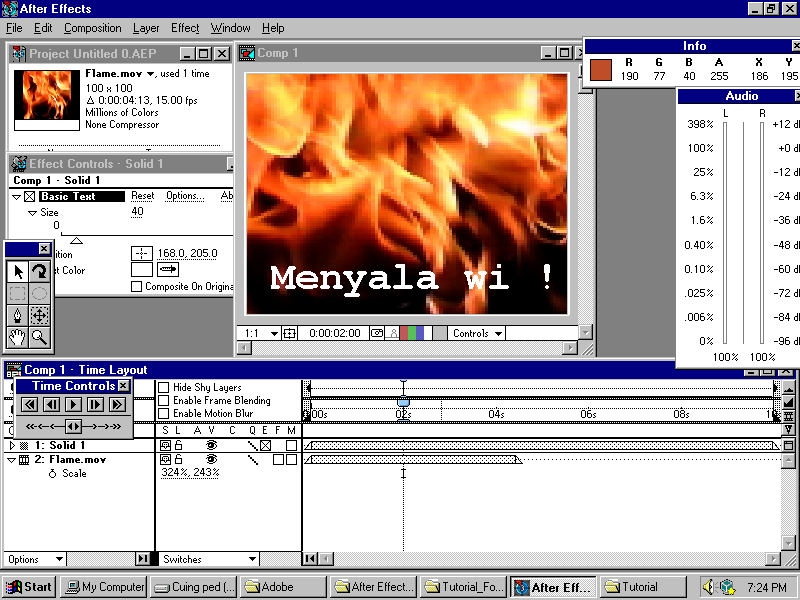The image size is (800, 600).
Task: Hide the Flame.mov layer video eye
Action: pyautogui.click(x=211, y=459)
